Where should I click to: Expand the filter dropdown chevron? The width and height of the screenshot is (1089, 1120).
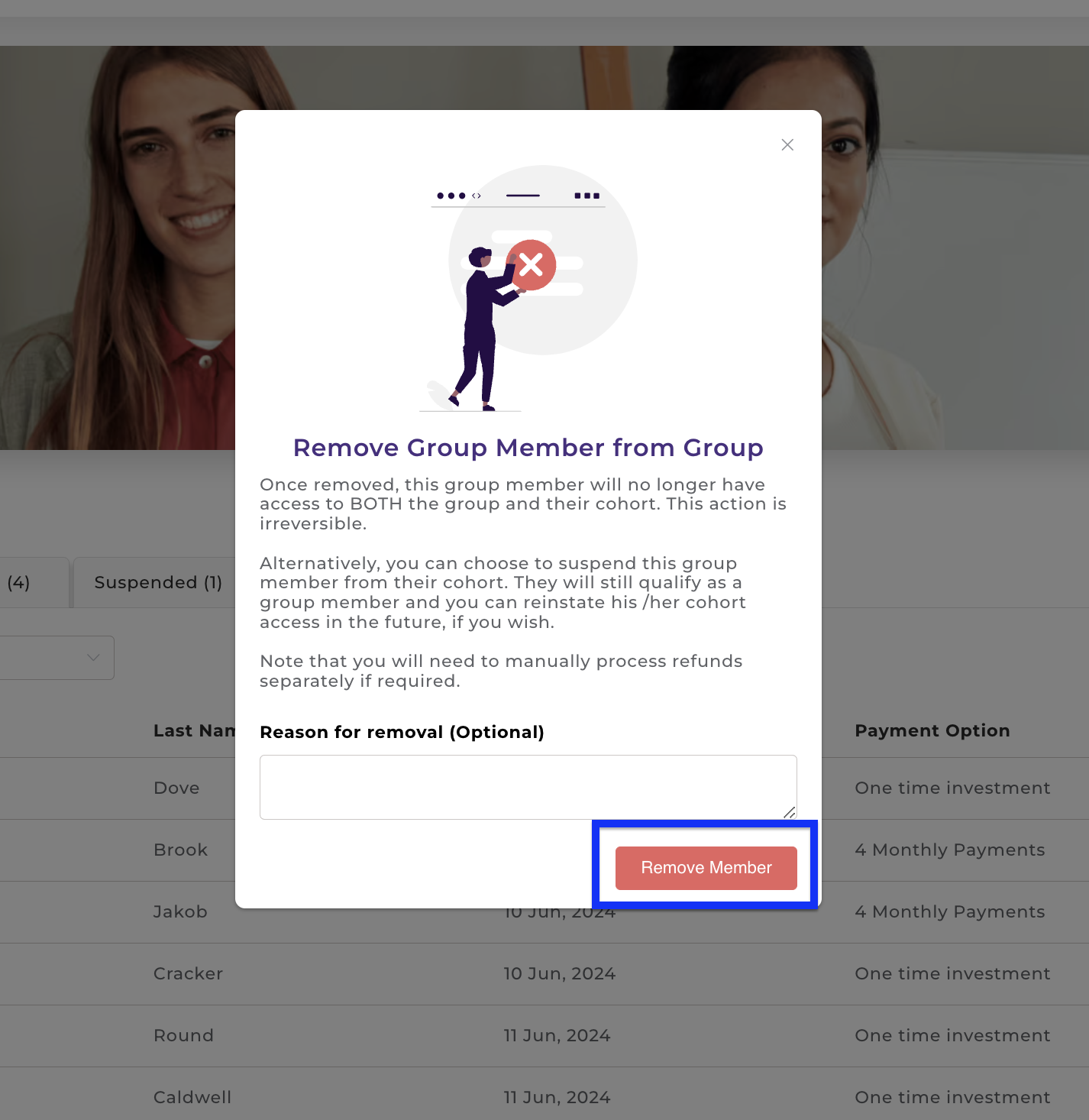click(93, 658)
